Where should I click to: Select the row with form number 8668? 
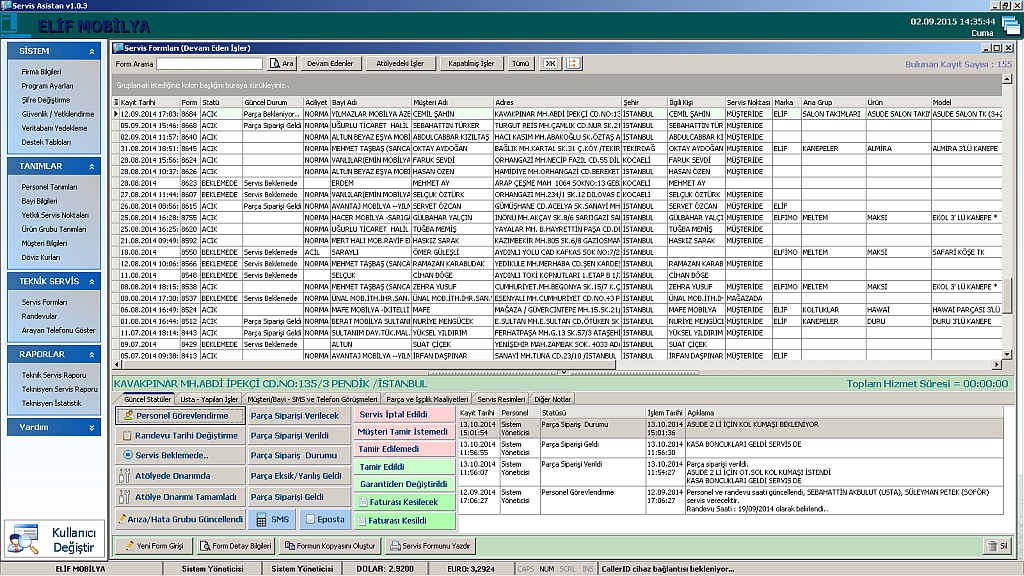[557, 125]
